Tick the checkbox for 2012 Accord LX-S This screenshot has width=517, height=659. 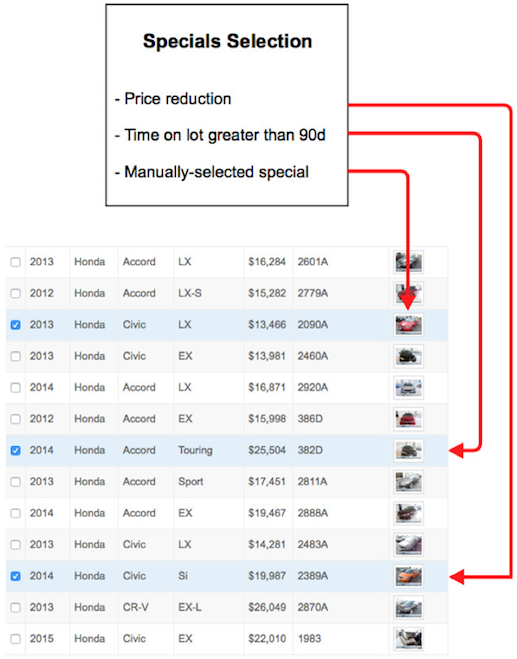pyautogui.click(x=16, y=293)
